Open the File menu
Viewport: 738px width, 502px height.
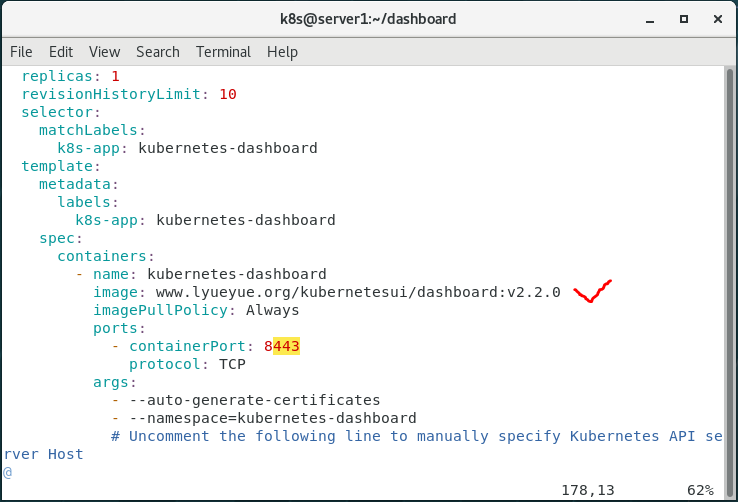[21, 52]
